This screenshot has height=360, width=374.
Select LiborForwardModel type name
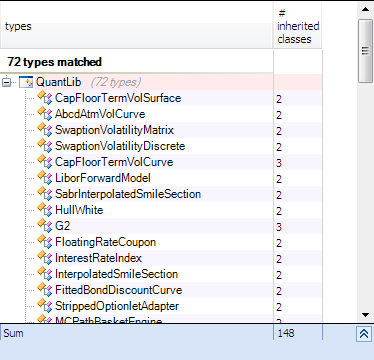click(x=103, y=178)
